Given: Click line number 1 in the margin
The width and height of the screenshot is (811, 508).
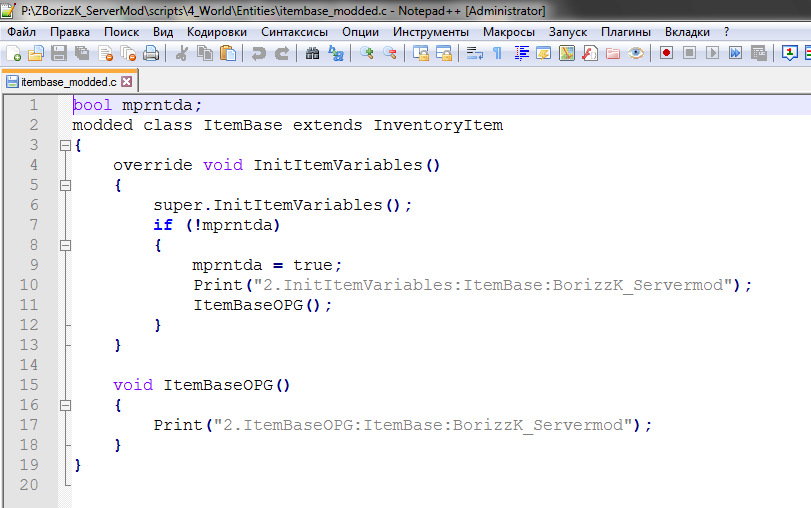Looking at the screenshot, I should 34,105.
